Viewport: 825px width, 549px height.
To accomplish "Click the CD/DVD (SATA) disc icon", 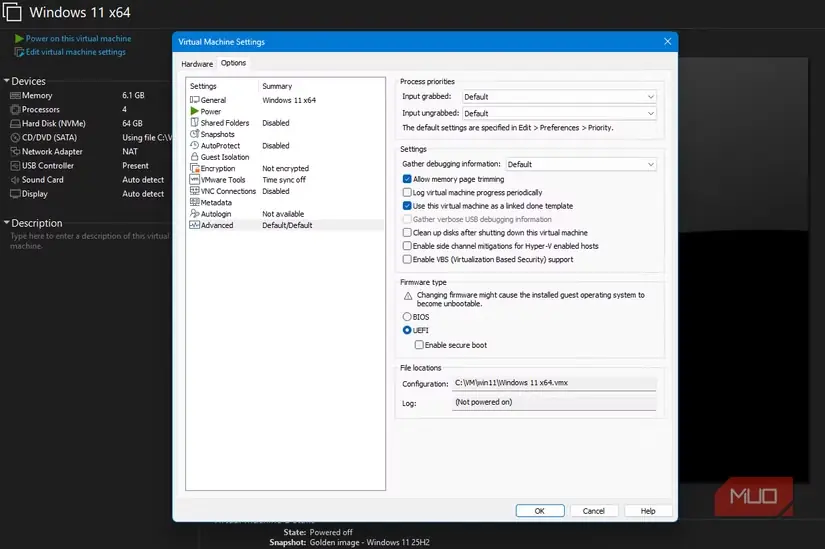I will click(x=15, y=137).
